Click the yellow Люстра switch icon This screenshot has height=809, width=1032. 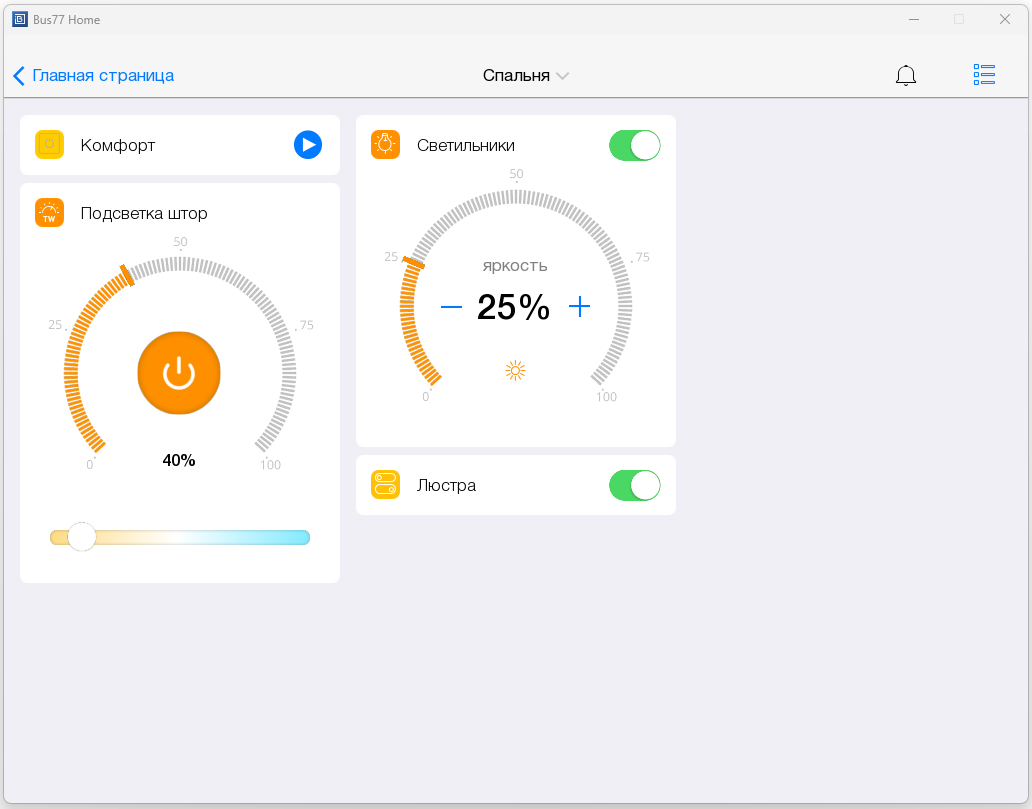click(385, 485)
